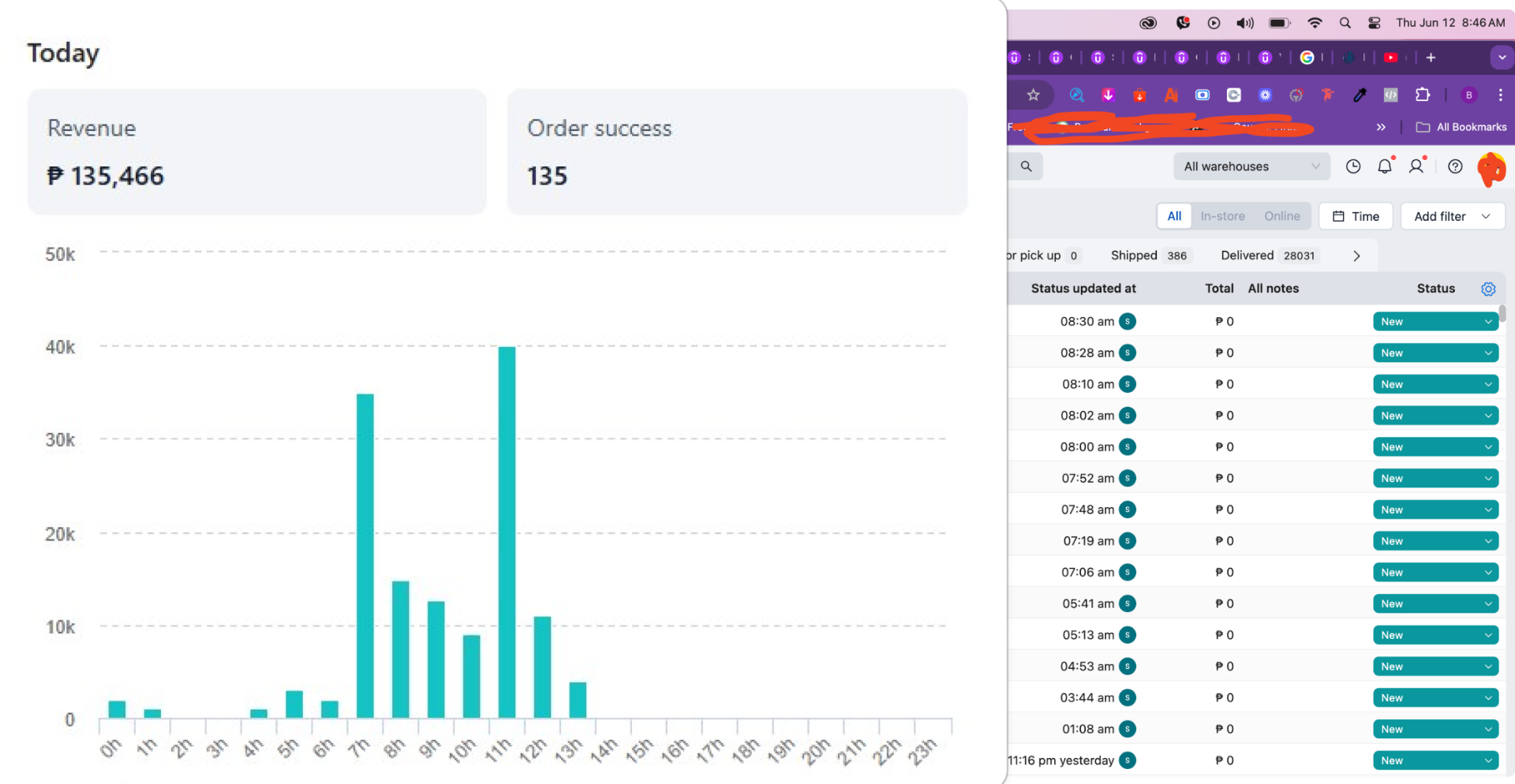
Task: Open the notifications bell
Action: pos(1385,166)
